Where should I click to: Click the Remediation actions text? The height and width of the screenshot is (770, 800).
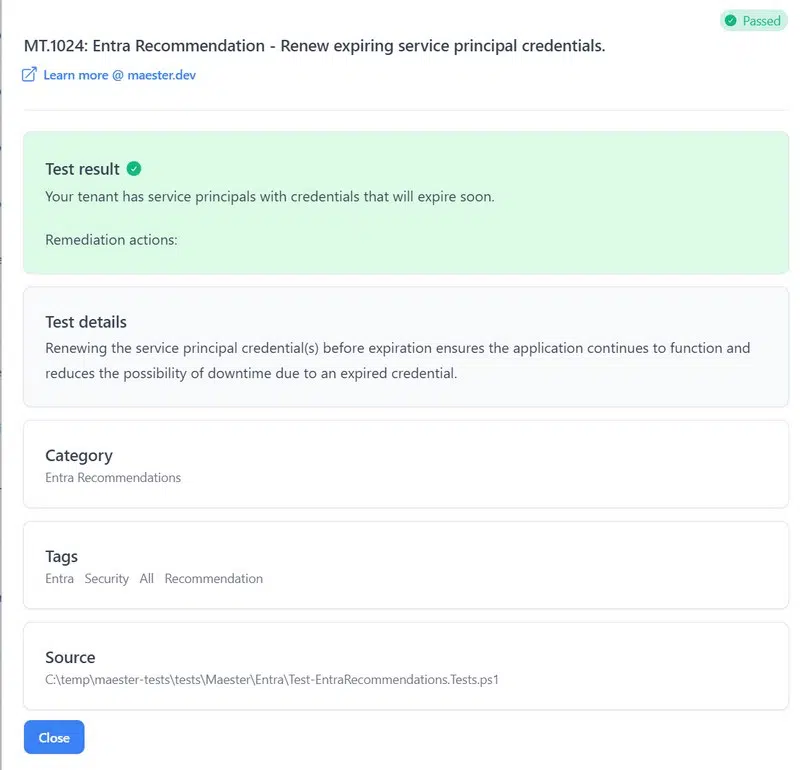pyautogui.click(x=111, y=240)
